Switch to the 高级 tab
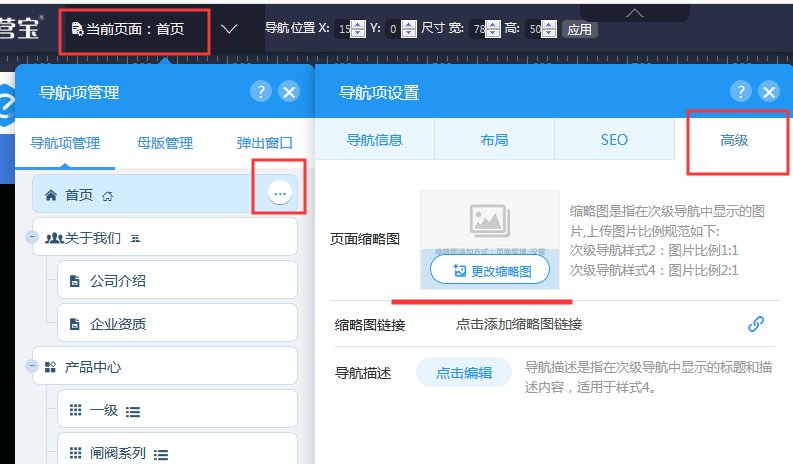 point(734,140)
